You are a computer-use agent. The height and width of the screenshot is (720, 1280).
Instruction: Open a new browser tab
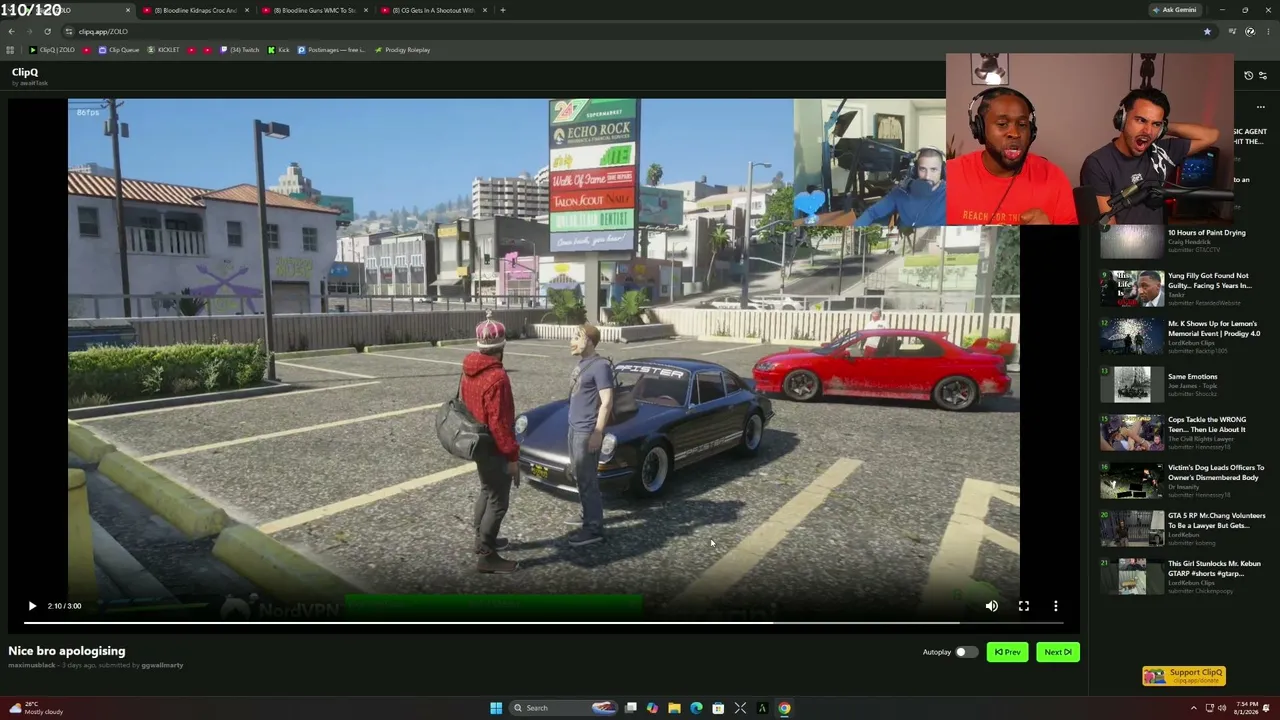(503, 10)
